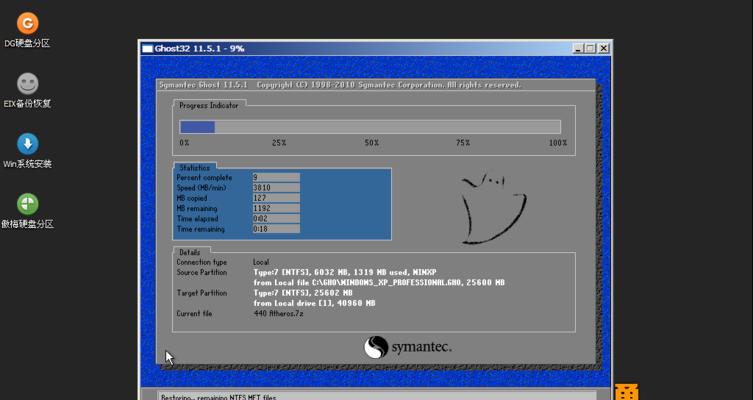Click the Connection type value Local
Image resolution: width=753 pixels, height=400 pixels.
point(261,262)
